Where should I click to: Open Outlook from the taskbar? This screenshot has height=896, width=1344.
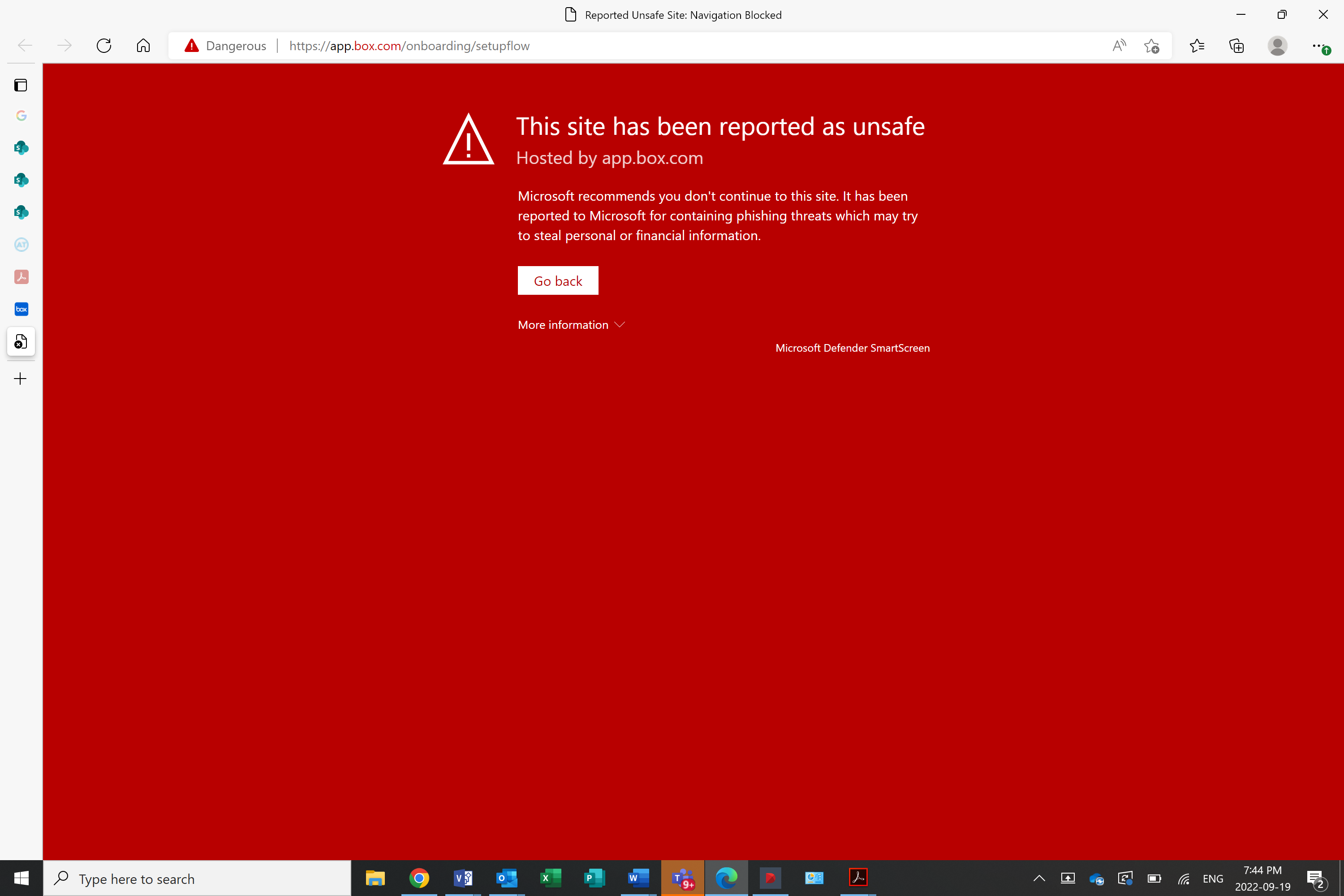click(507, 878)
